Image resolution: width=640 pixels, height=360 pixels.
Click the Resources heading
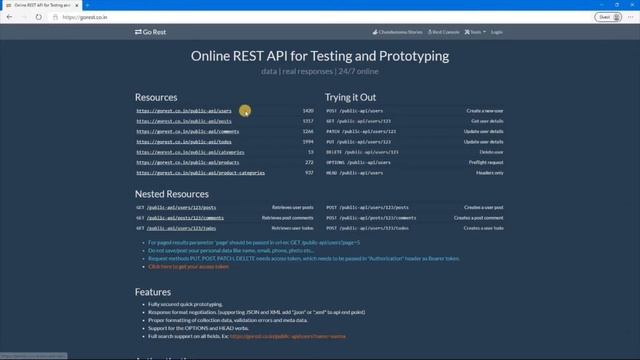pyautogui.click(x=156, y=97)
